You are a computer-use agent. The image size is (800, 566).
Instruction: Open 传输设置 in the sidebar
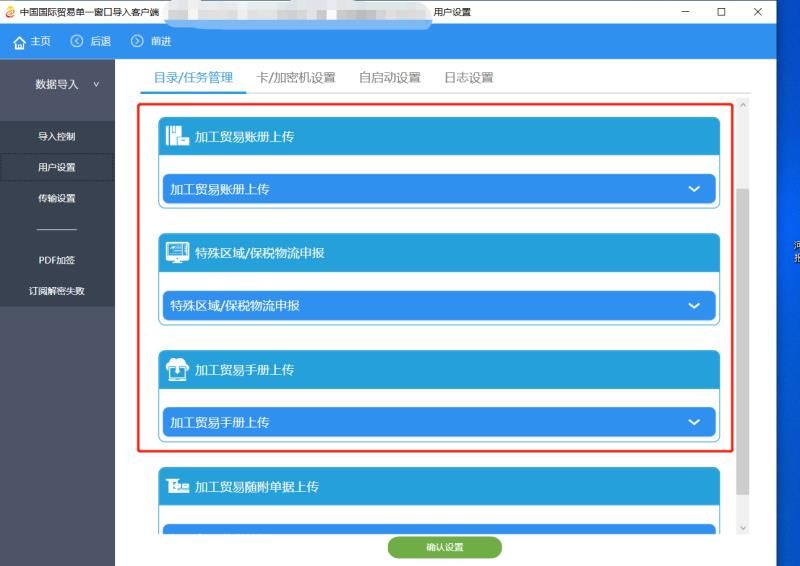[x=57, y=198]
